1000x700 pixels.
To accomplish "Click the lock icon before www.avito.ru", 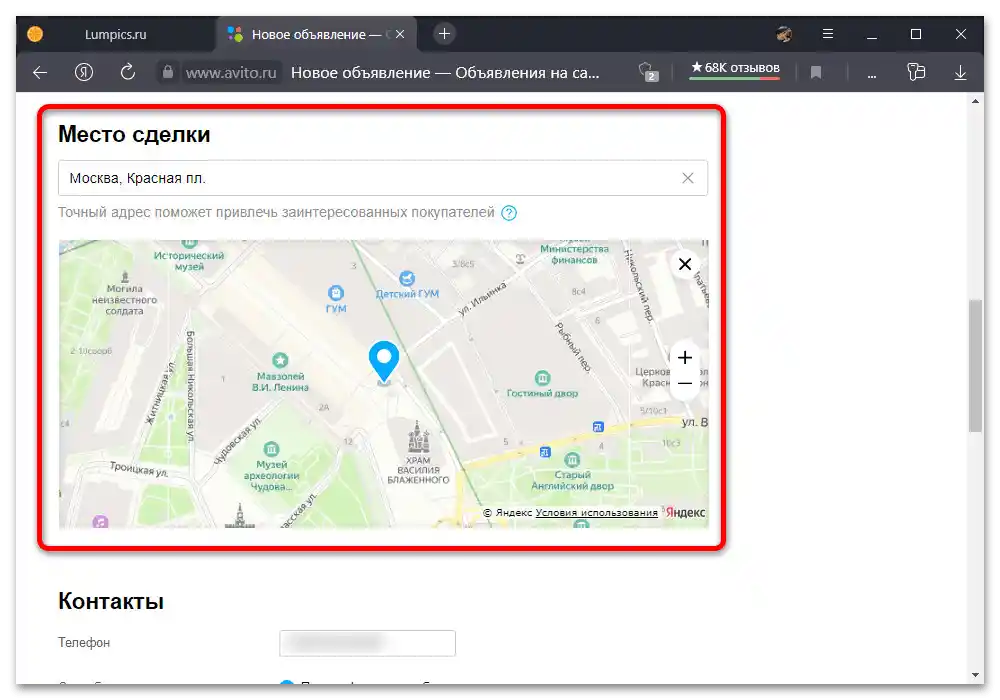I will pyautogui.click(x=168, y=72).
